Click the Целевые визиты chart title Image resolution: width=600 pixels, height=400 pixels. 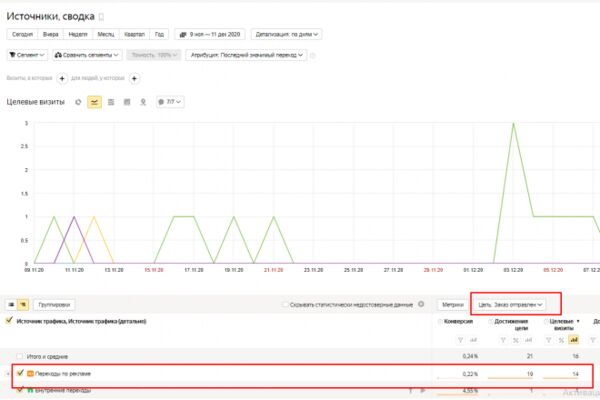(x=36, y=102)
